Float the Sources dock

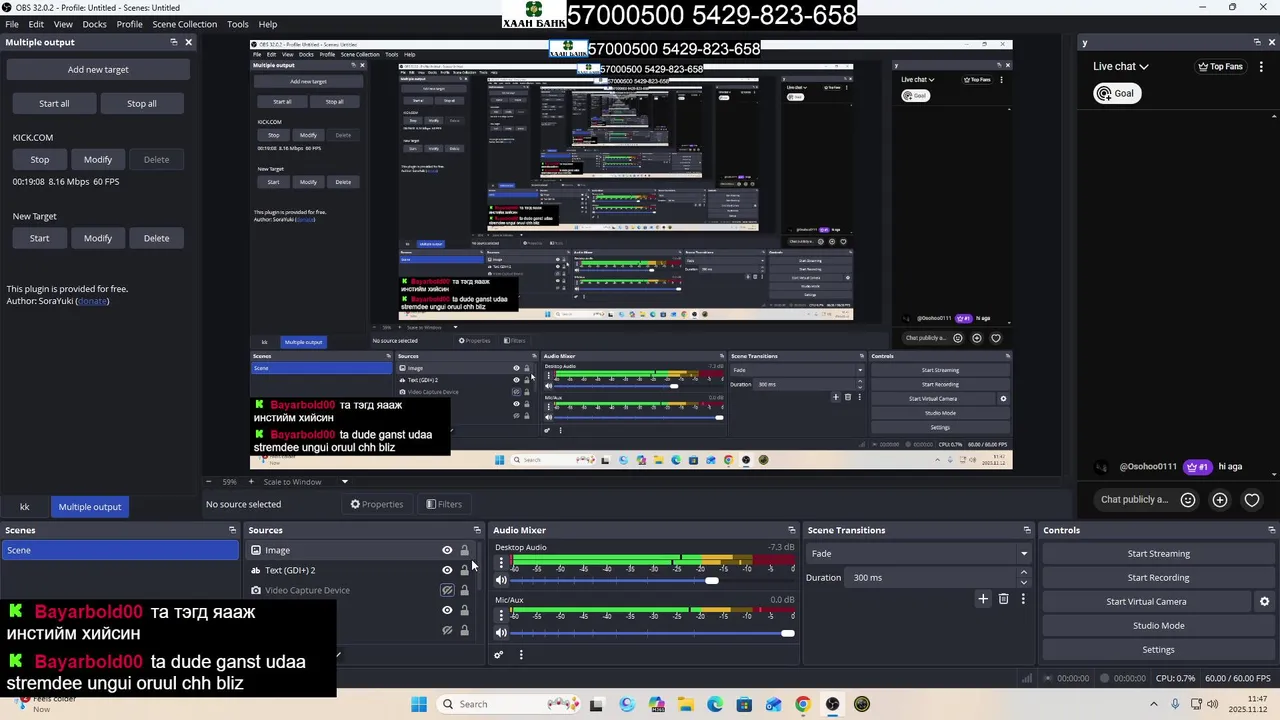pos(477,530)
